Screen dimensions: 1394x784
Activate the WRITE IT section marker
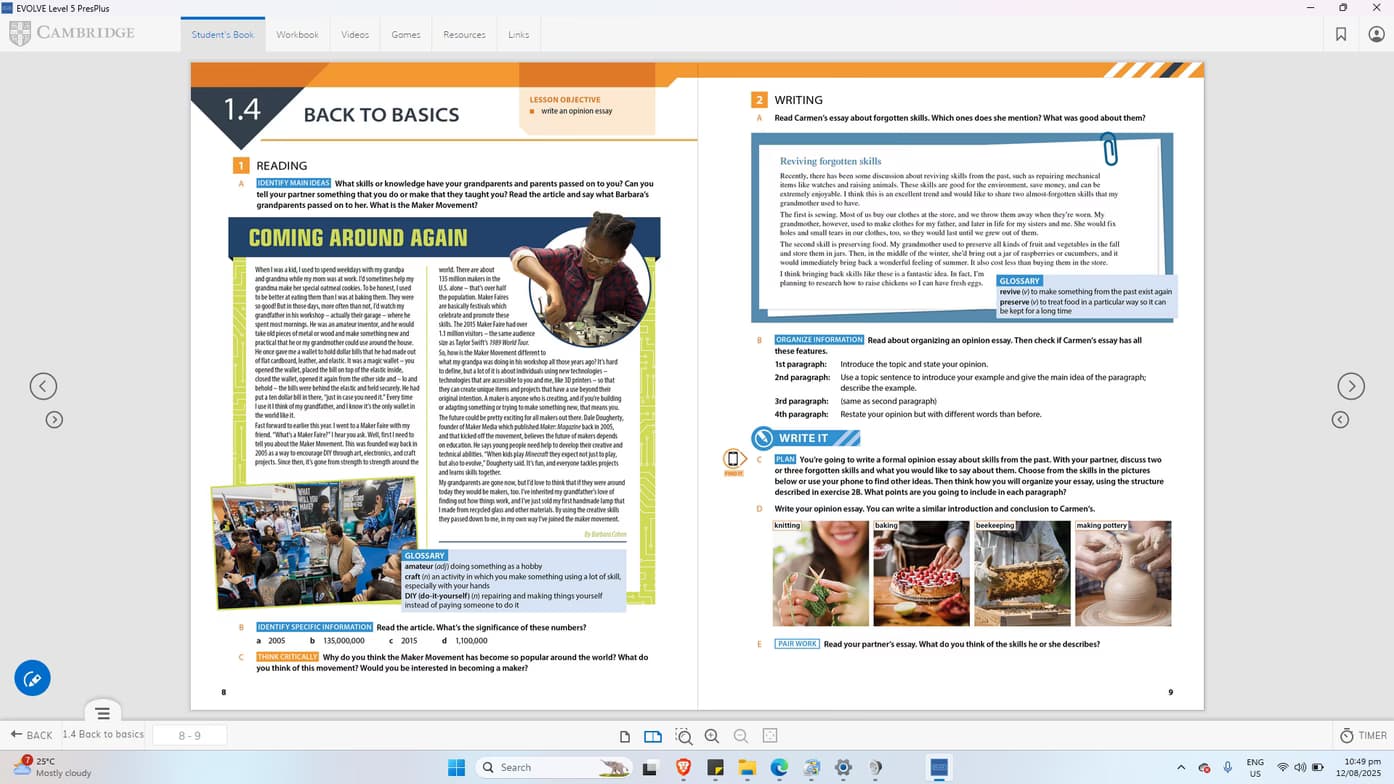(x=806, y=437)
